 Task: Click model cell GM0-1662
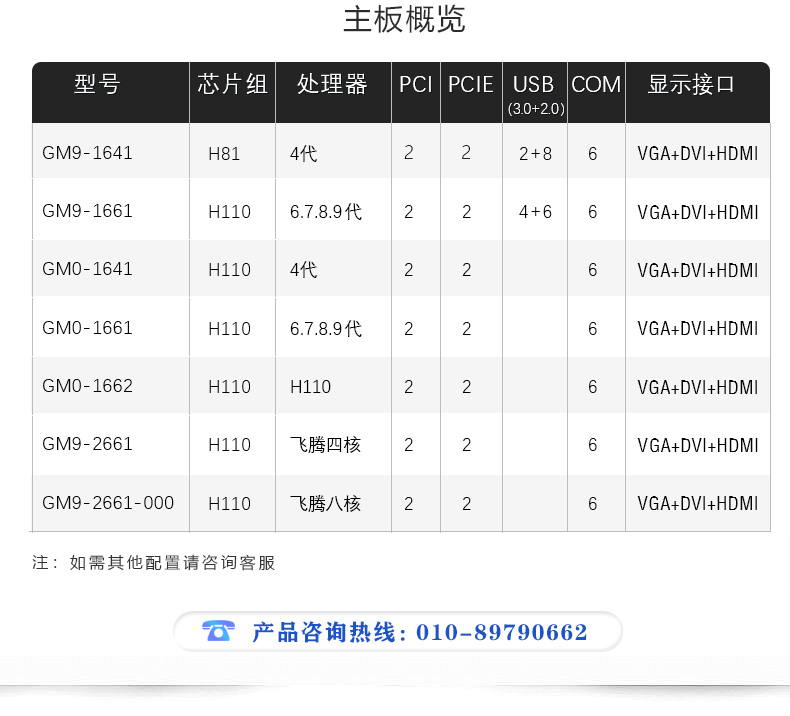87,385
